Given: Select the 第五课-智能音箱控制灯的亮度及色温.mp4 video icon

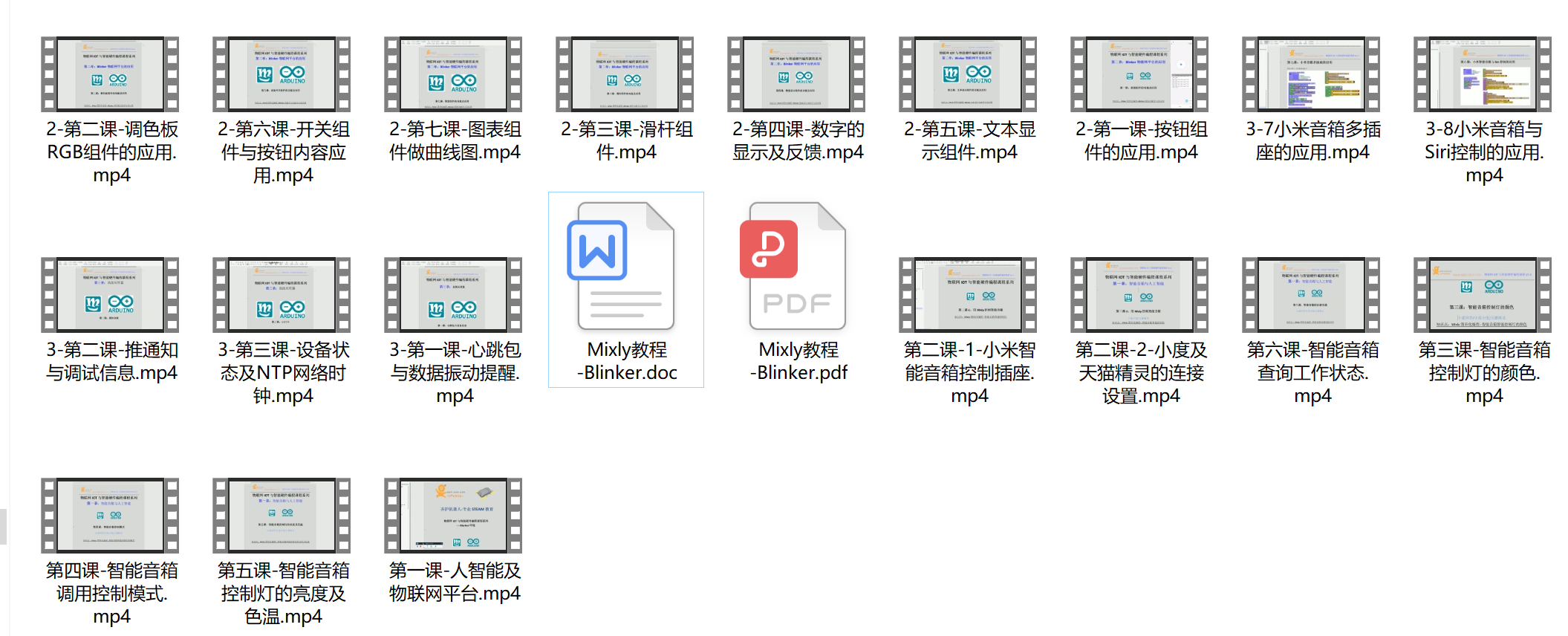Looking at the screenshot, I should [282, 516].
